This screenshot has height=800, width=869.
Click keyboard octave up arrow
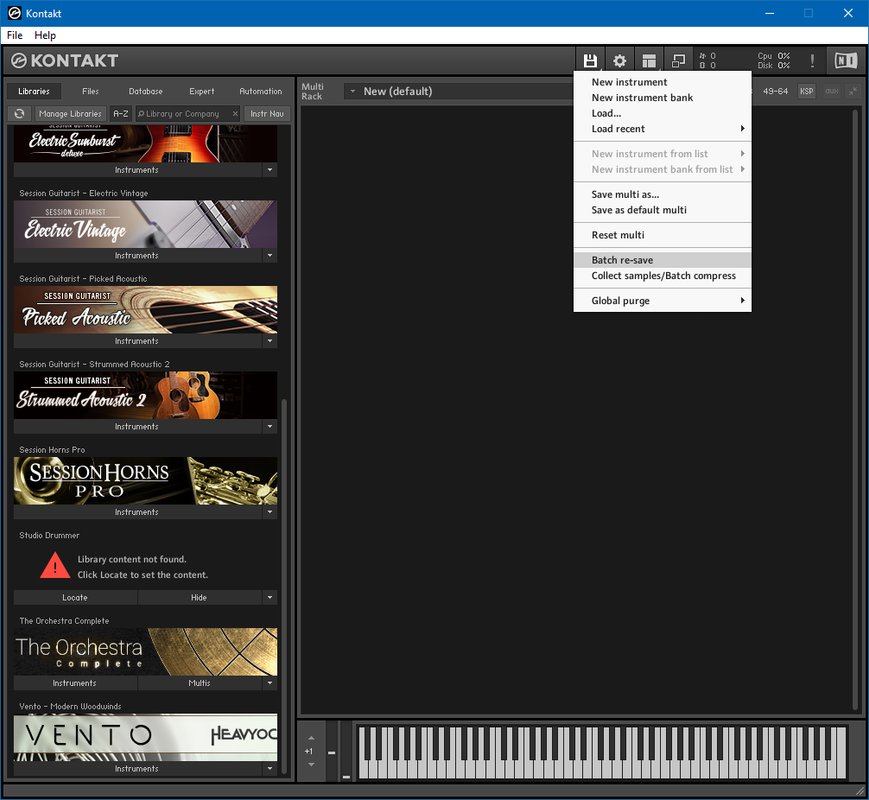click(x=311, y=738)
